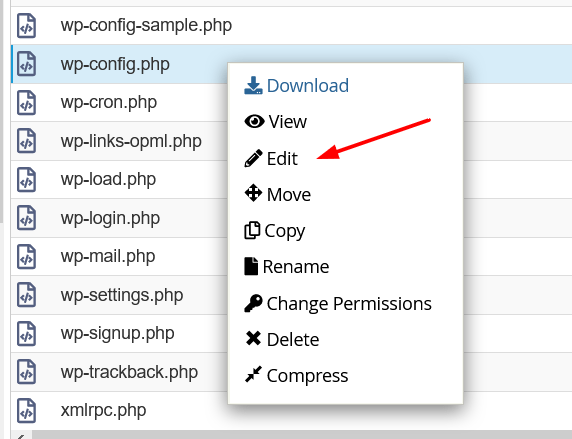
Task: Click the X icon beside Delete
Action: [x=253, y=338]
